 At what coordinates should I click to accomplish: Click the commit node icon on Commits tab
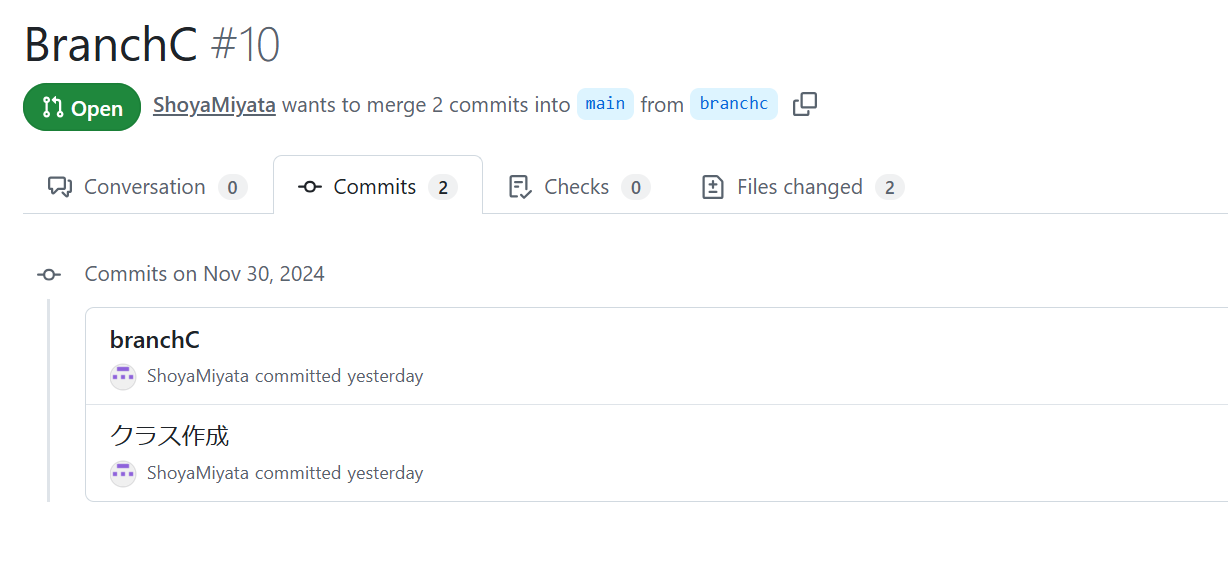pyautogui.click(x=310, y=187)
